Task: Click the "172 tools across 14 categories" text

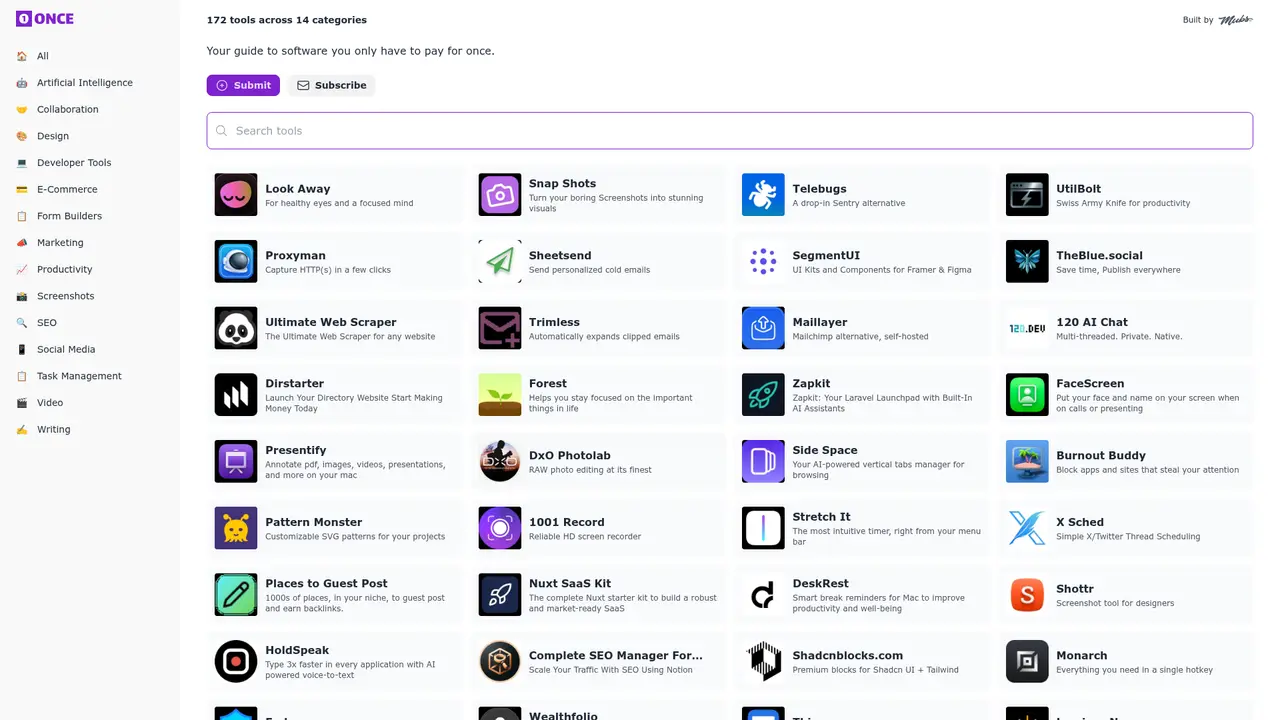Action: pyautogui.click(x=287, y=20)
